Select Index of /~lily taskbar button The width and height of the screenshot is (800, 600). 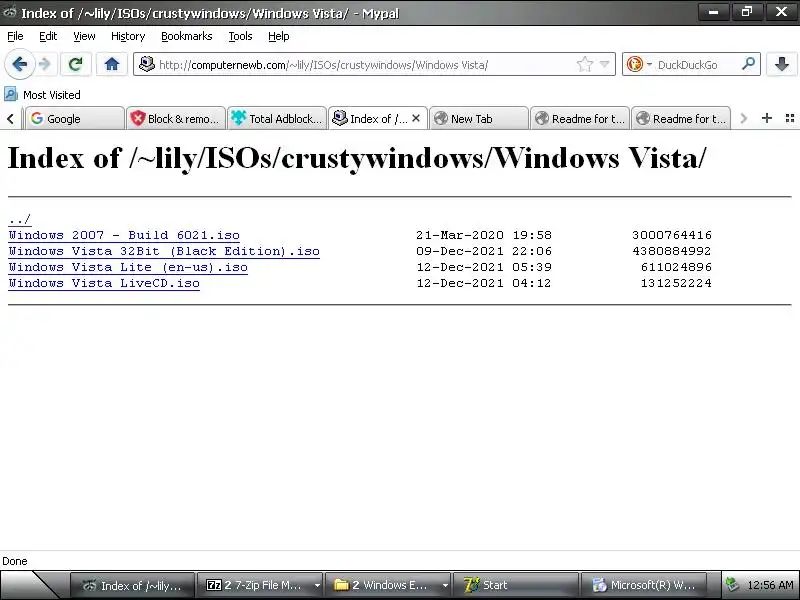[x=132, y=585]
